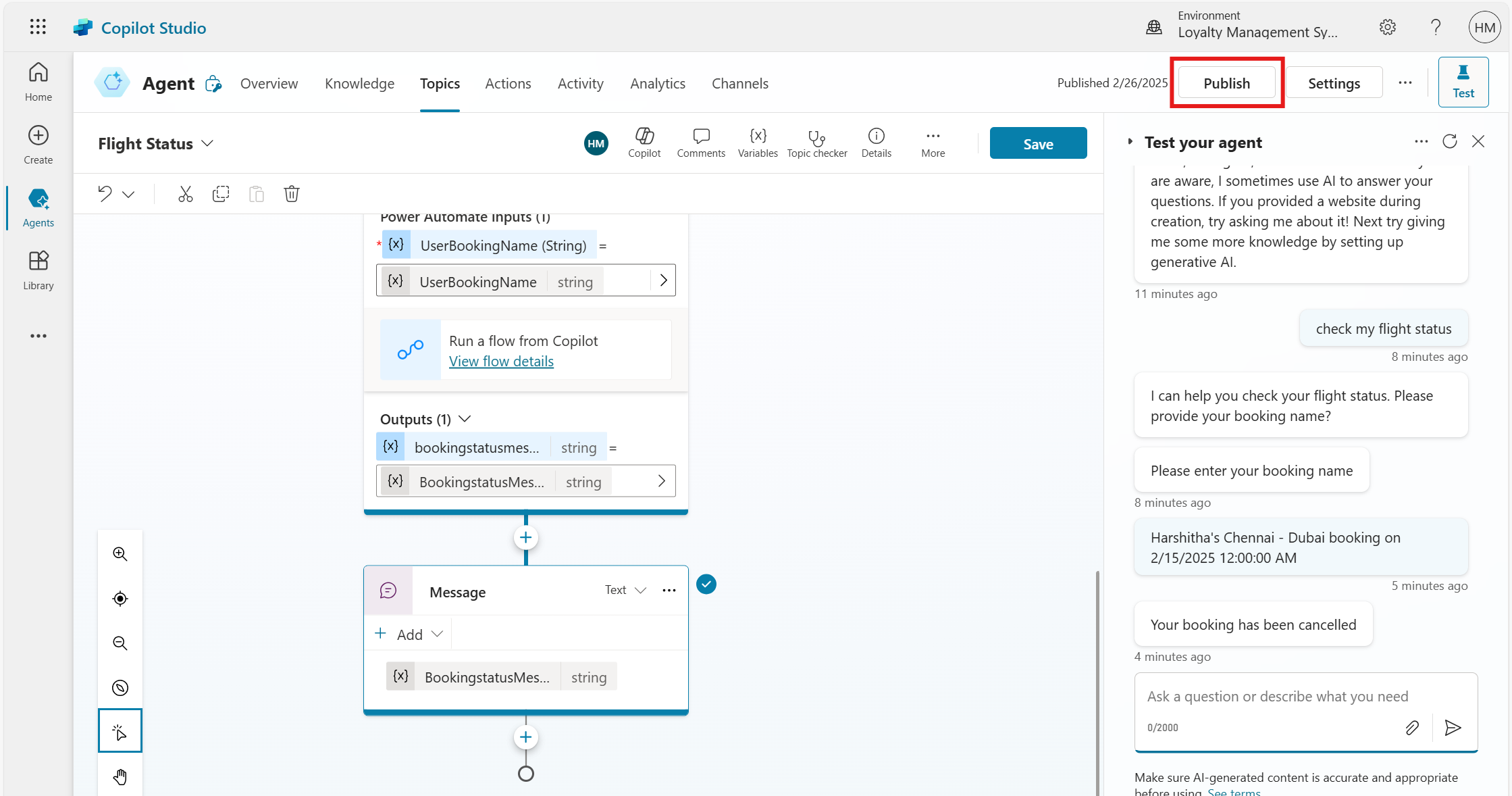The height and width of the screenshot is (796, 1512).
Task: Click the Cut scissors icon
Action: (x=185, y=195)
